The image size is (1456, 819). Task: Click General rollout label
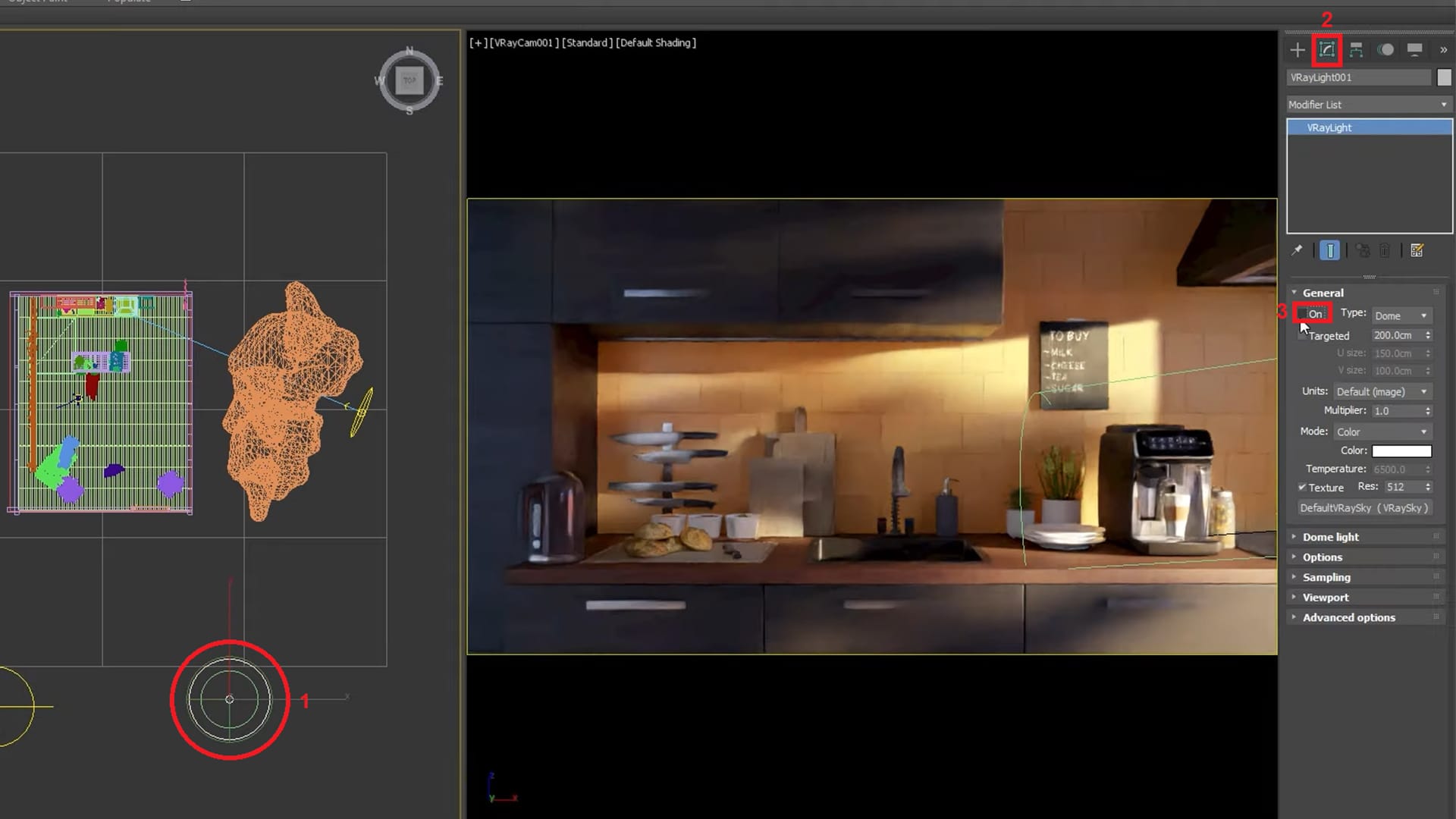point(1323,293)
